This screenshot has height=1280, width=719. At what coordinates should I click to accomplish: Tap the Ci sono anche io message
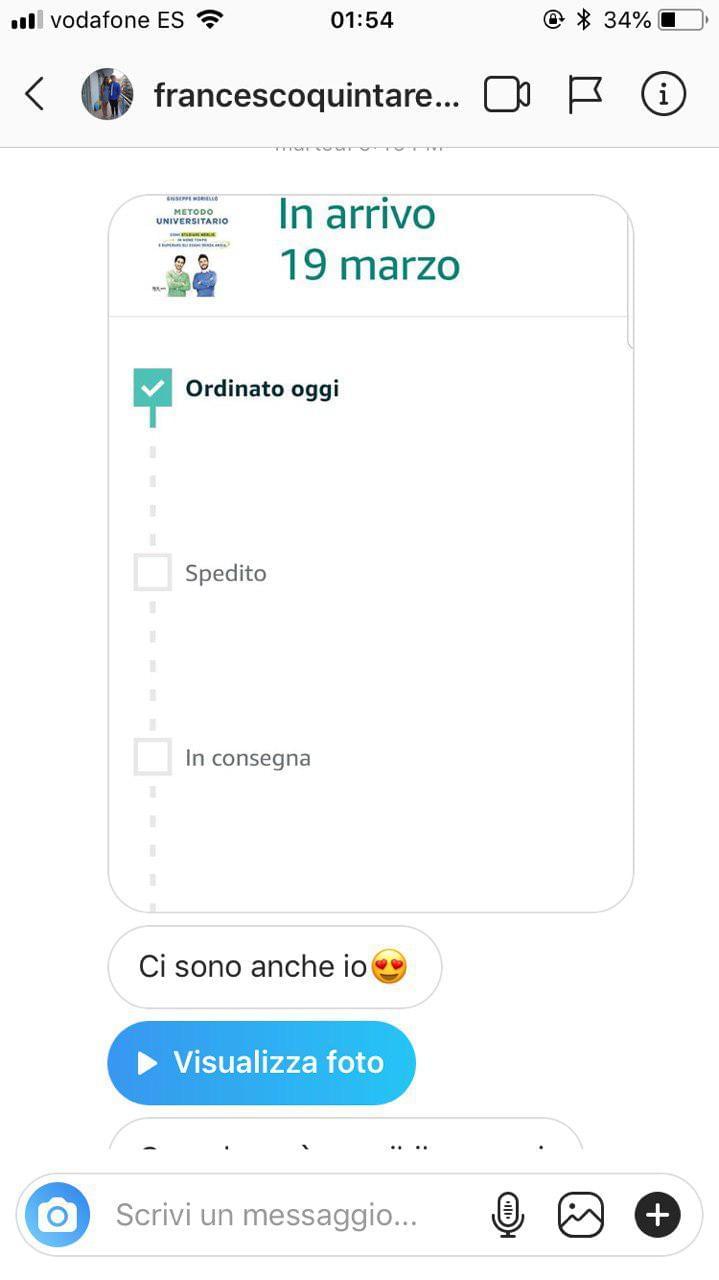coord(273,967)
